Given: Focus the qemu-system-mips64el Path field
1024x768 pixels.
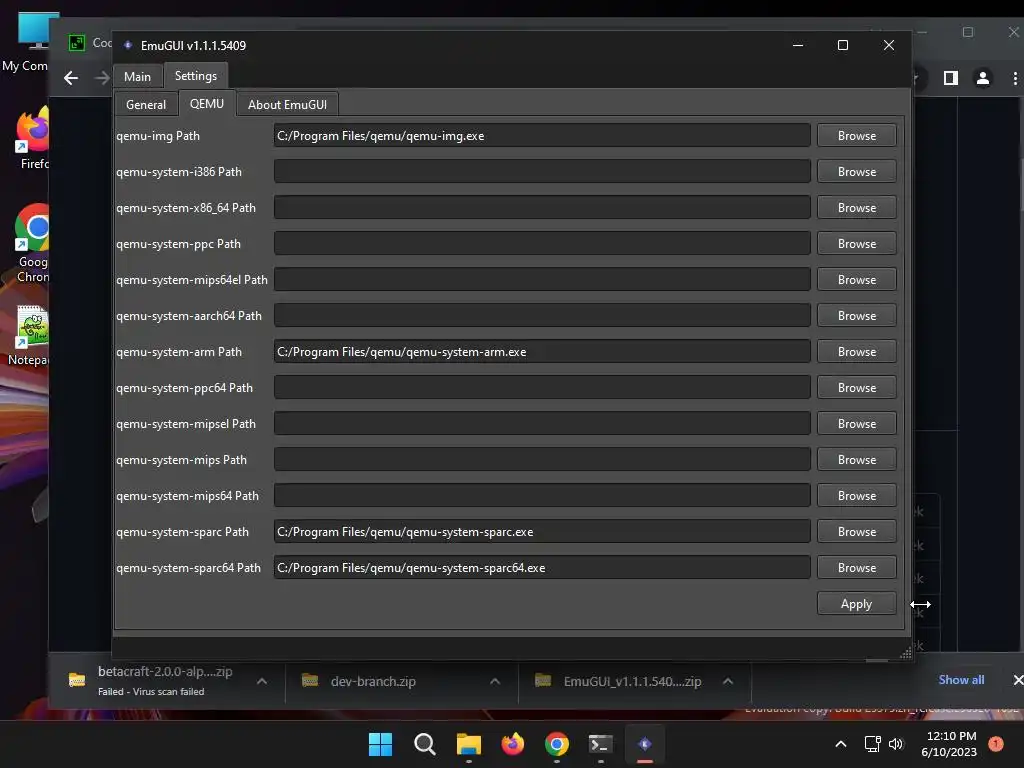Looking at the screenshot, I should [542, 280].
